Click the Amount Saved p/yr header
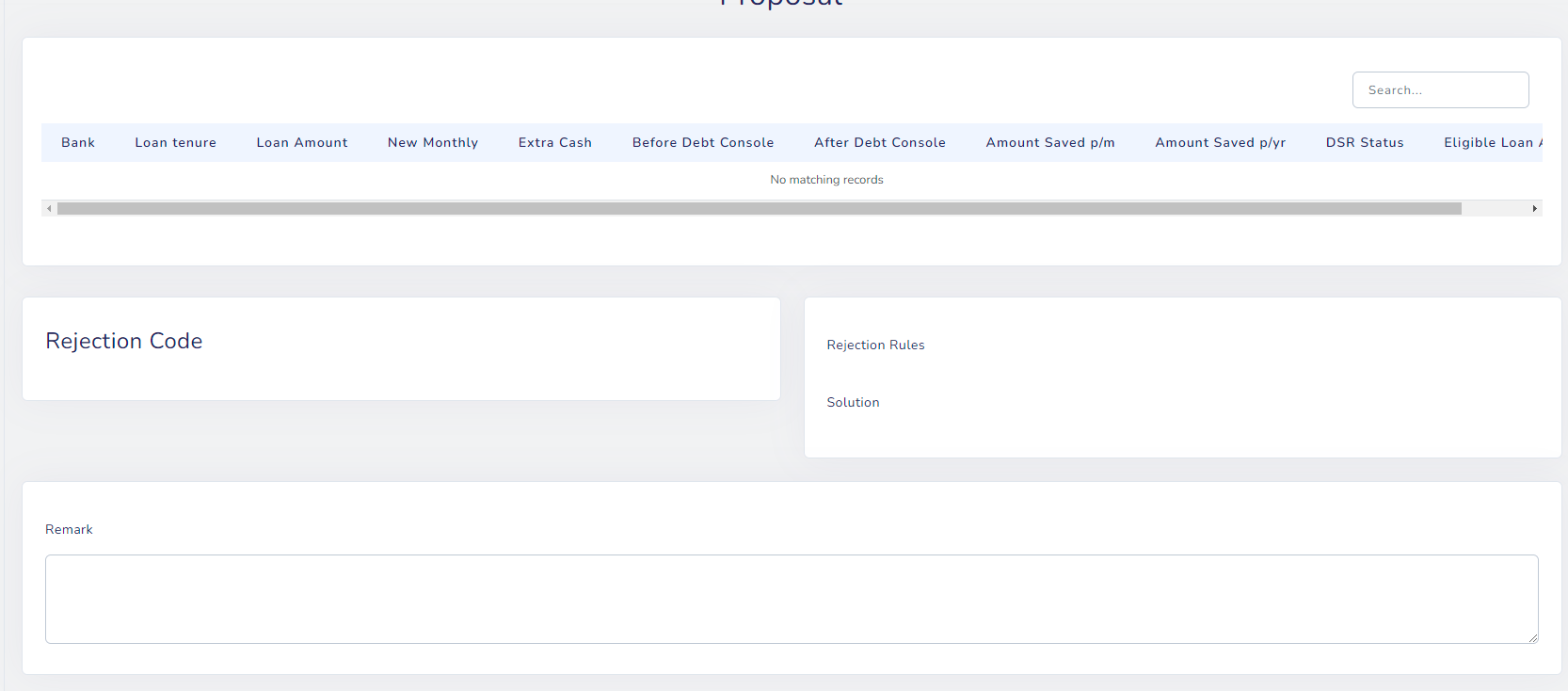Image resolution: width=1568 pixels, height=691 pixels. pyautogui.click(x=1220, y=143)
